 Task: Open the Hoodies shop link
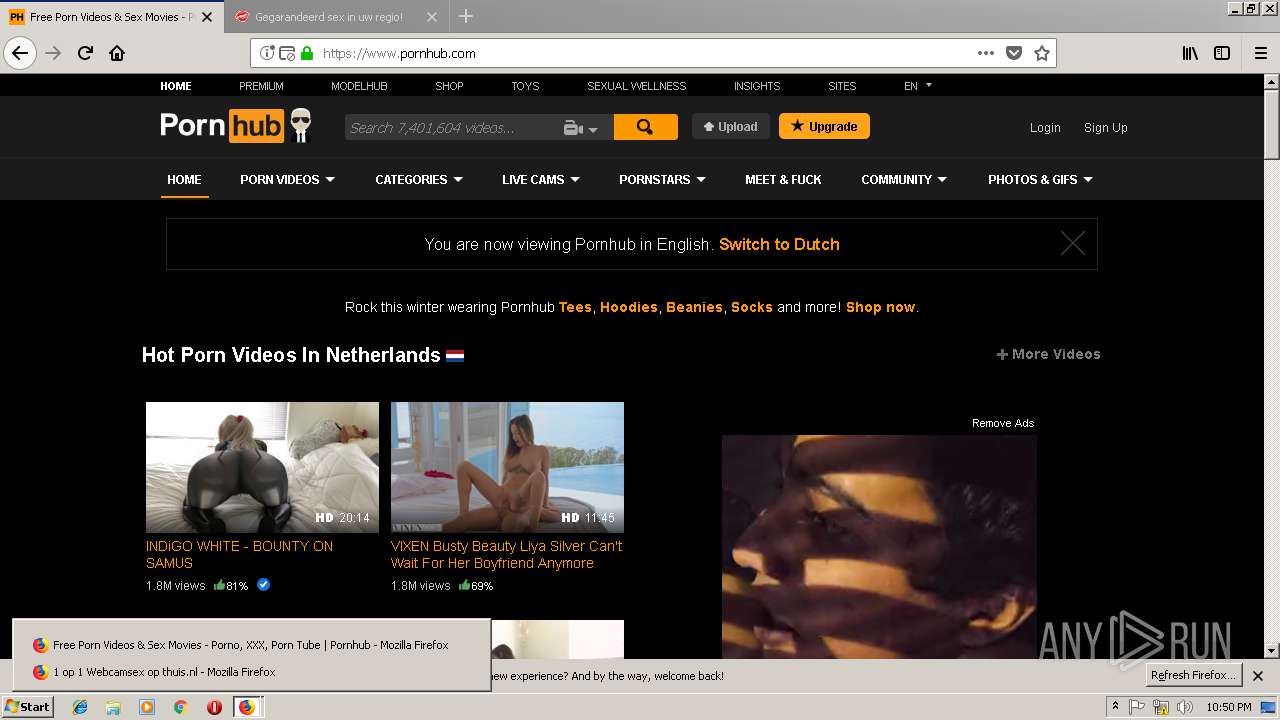click(629, 307)
